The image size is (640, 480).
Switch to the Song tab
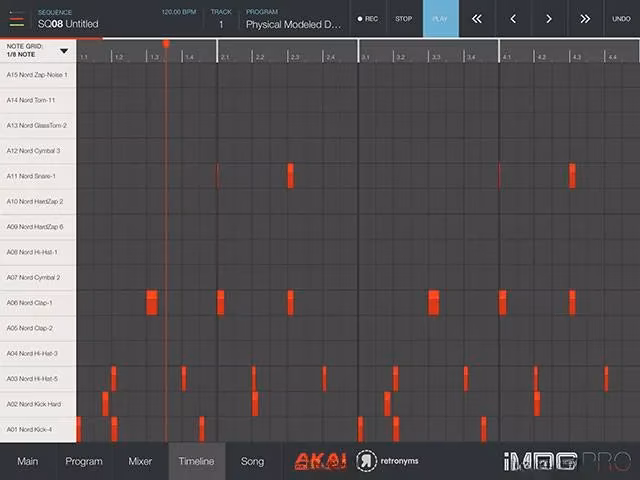click(252, 461)
